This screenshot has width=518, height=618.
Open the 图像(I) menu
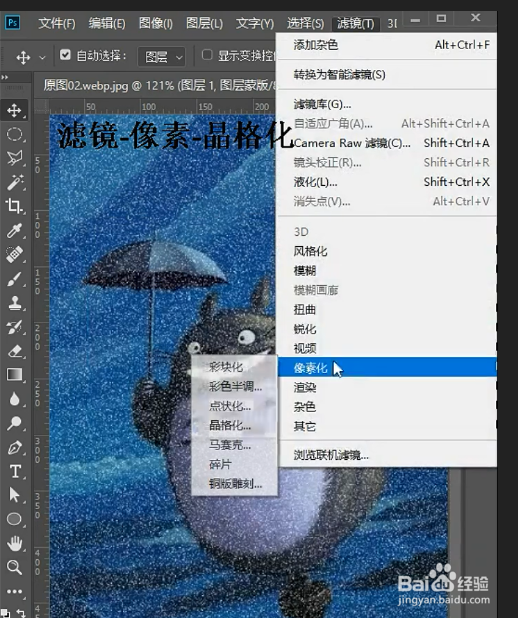tap(156, 23)
